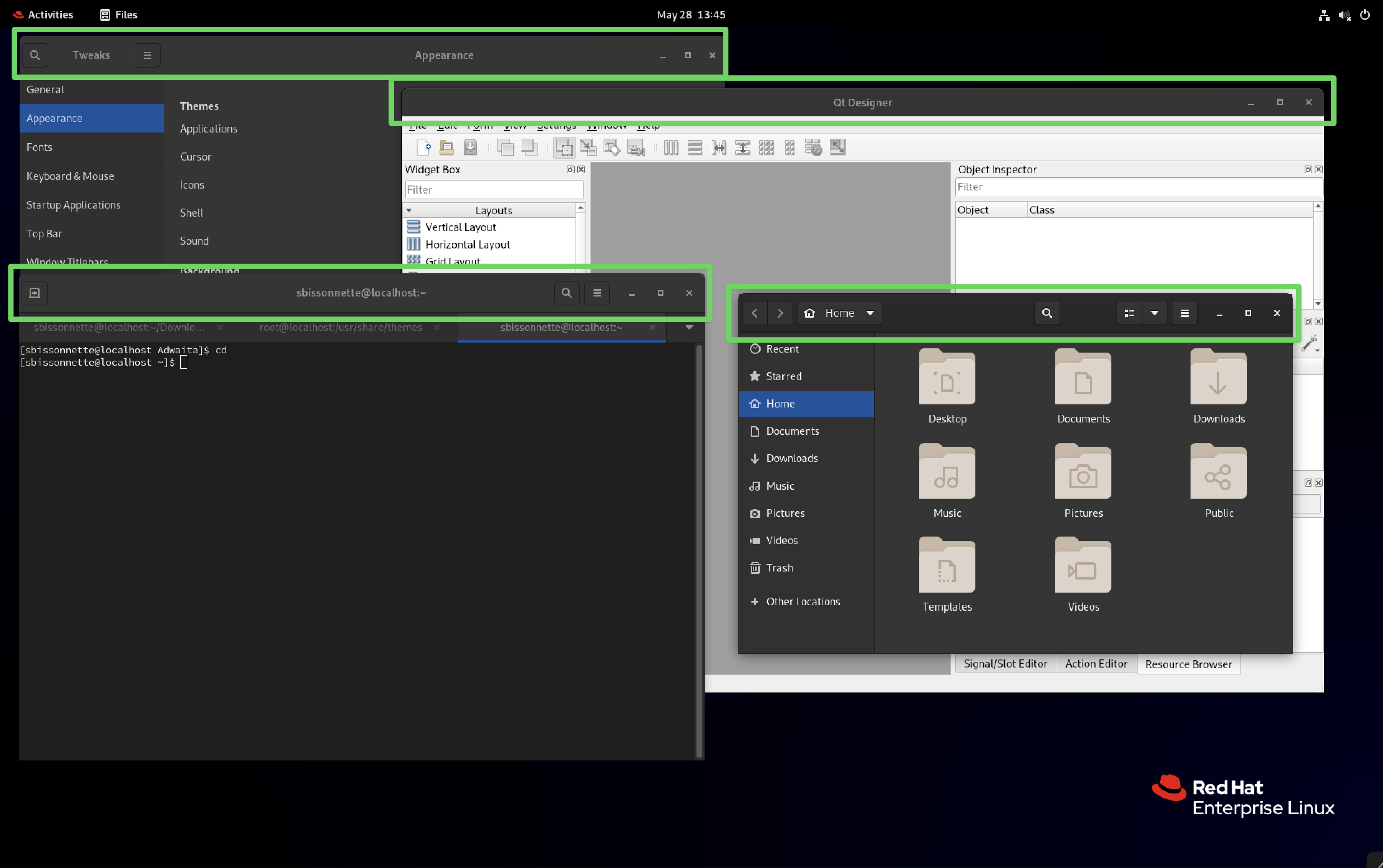Click search icon in Files header
This screenshot has height=868, width=1383.
1046,313
